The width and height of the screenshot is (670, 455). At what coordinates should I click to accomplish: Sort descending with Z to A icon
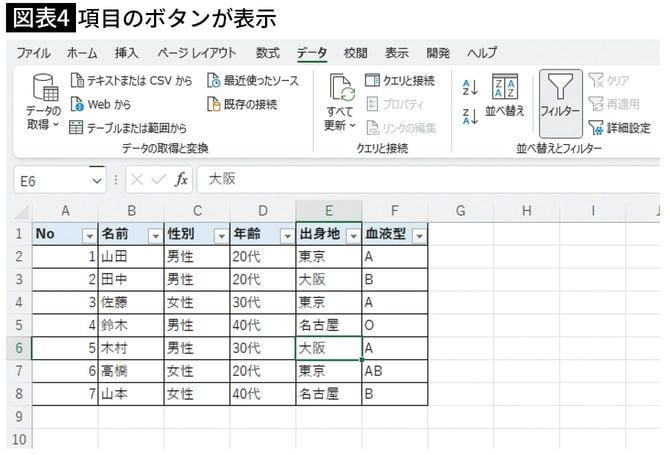(470, 116)
